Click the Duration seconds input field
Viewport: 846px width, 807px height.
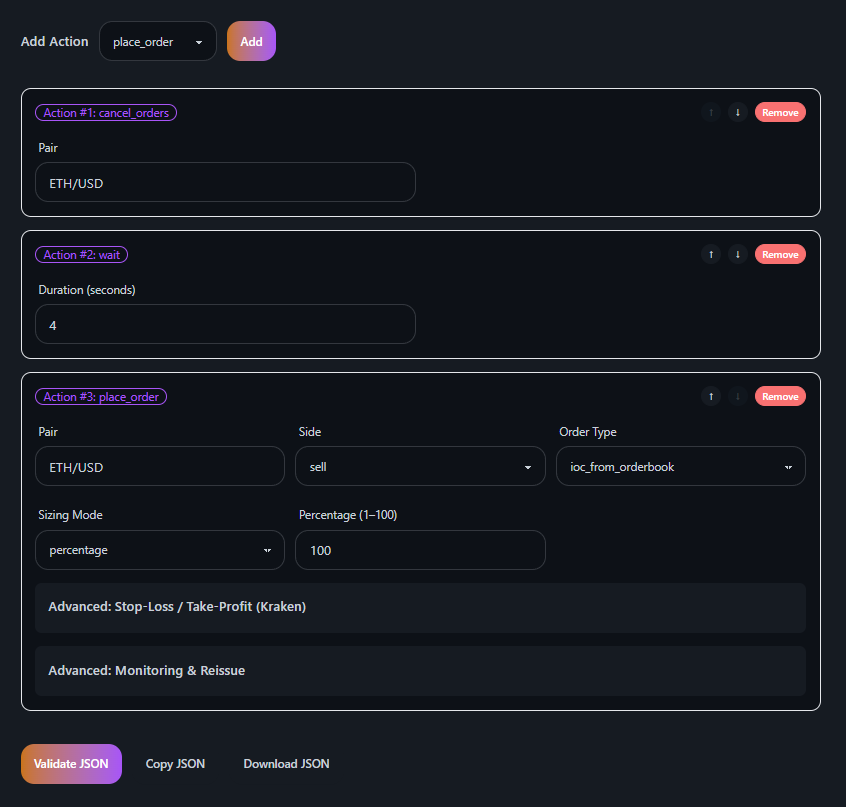tap(225, 324)
